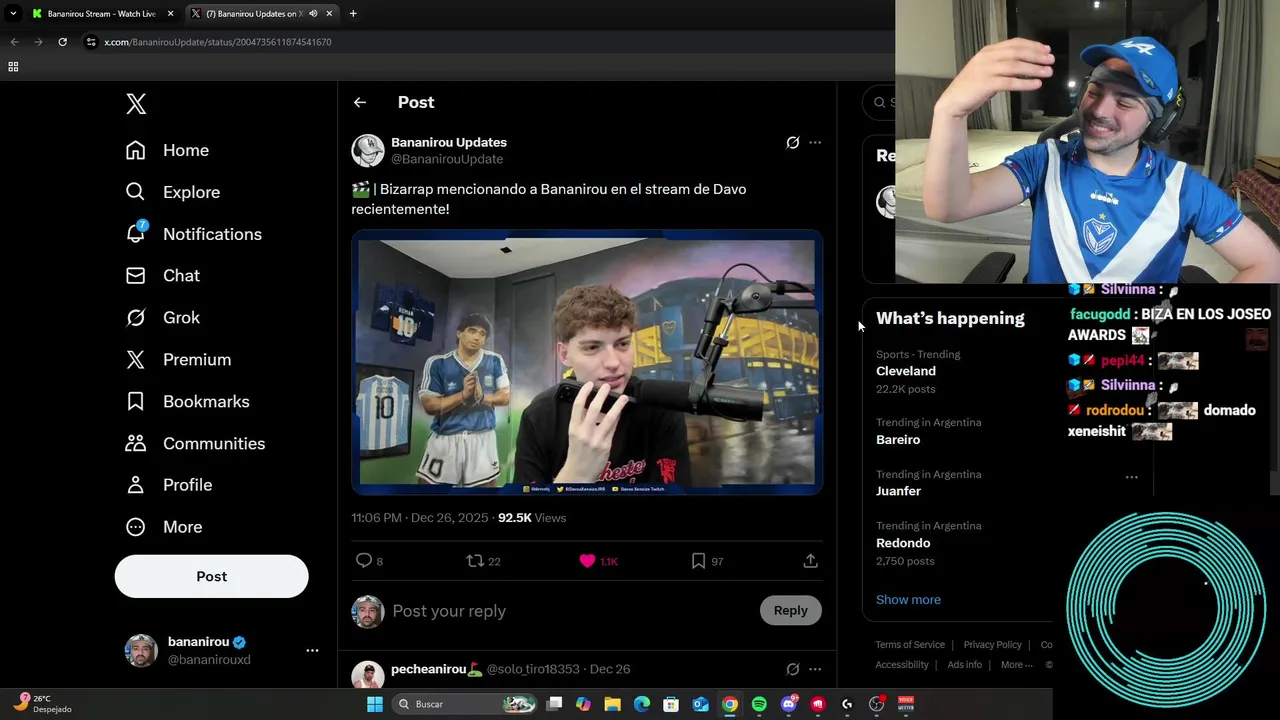Close the Bananirou Updates X tab

tap(329, 14)
